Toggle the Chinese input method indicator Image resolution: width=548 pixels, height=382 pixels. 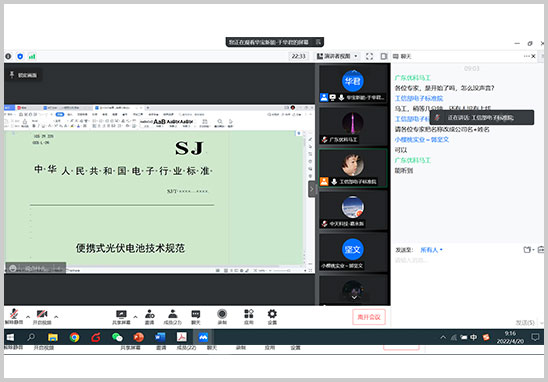click(474, 337)
